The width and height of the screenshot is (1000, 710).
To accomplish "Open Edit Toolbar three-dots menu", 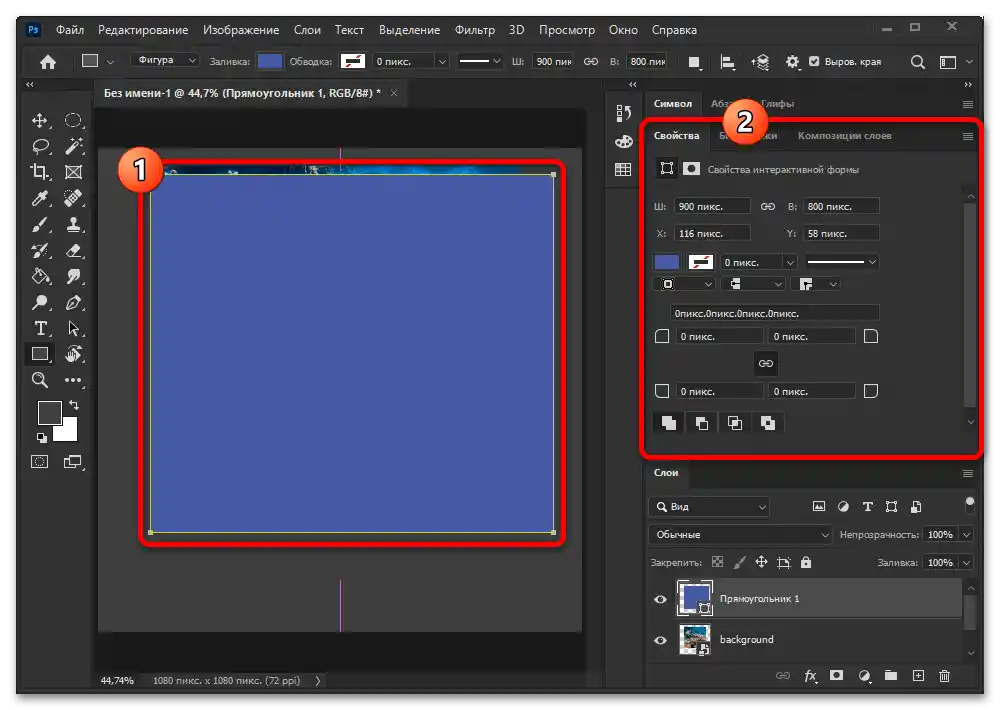I will pos(73,380).
